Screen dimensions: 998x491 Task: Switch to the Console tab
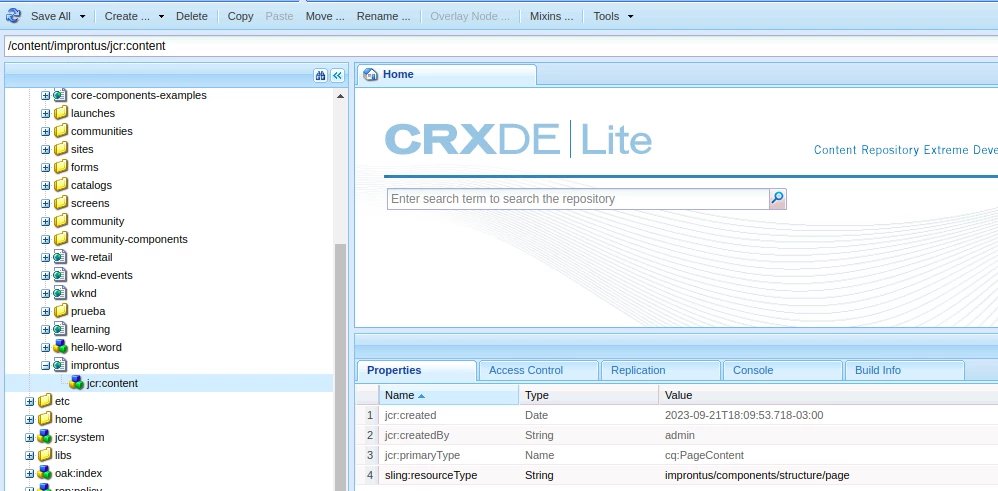click(x=782, y=370)
